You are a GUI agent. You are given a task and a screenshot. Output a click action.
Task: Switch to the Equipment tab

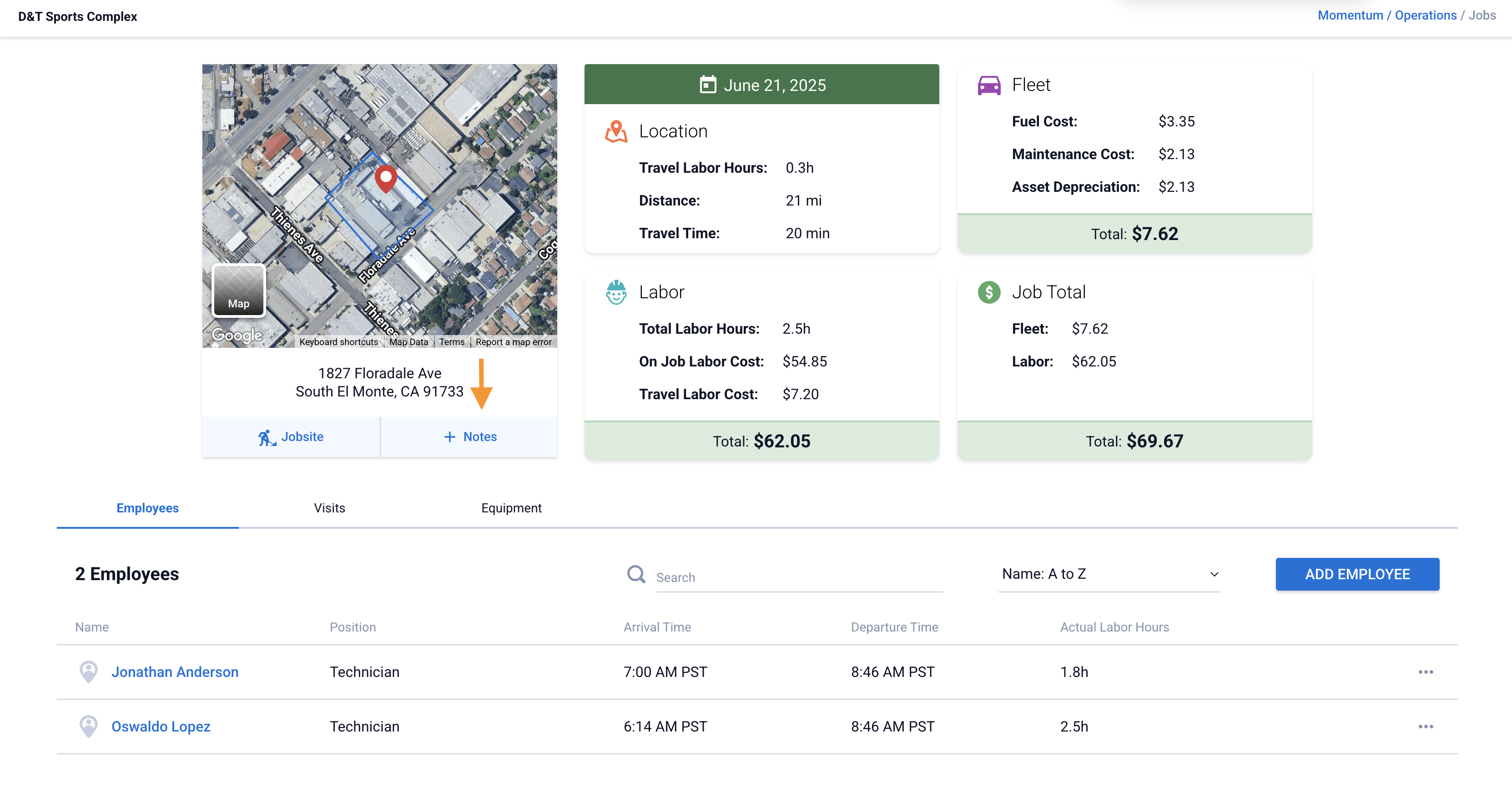[511, 508]
